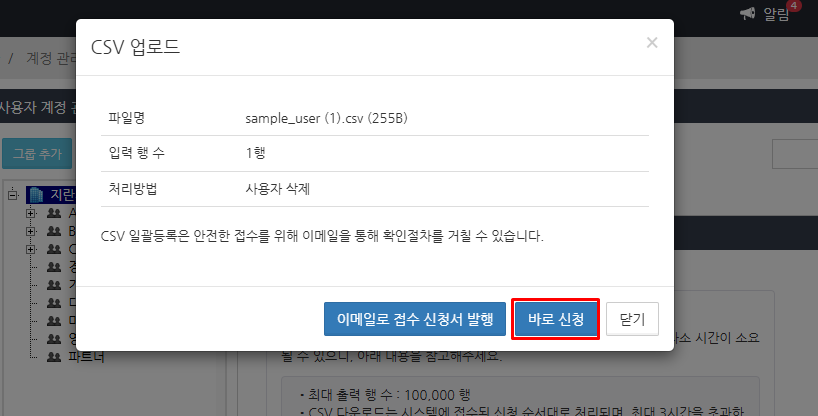This screenshot has width=818, height=416.
Task: Select the 파트너 group in tree
Action: (x=85, y=357)
